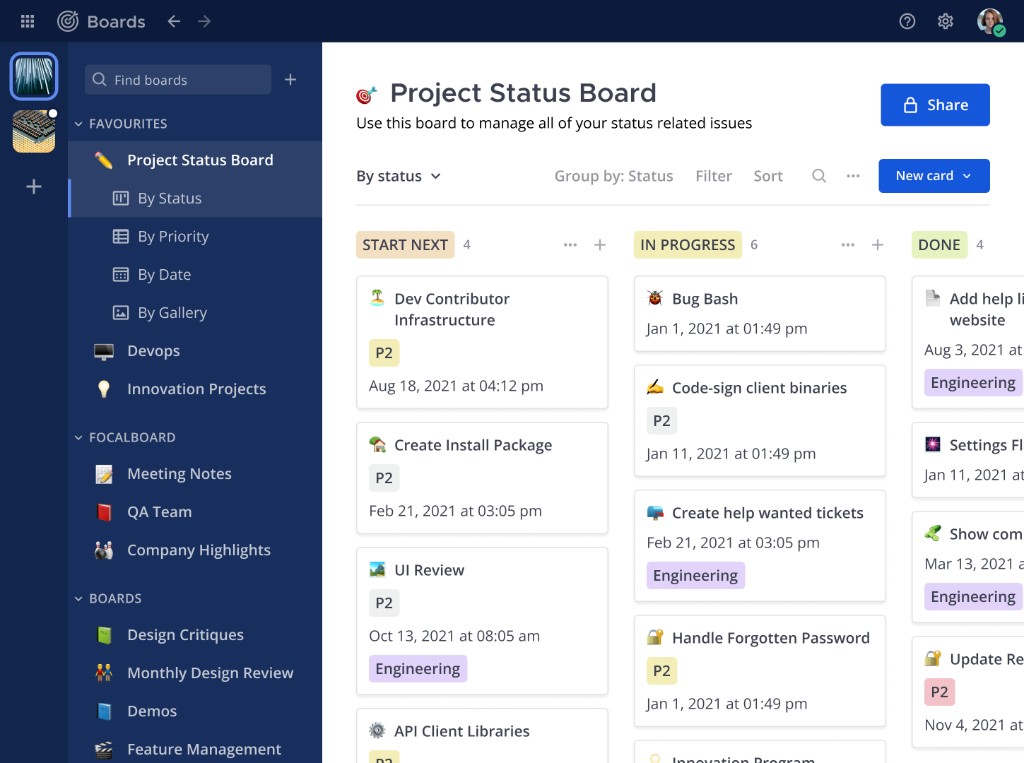Click the Boards logo icon
1024x763 pixels.
pyautogui.click(x=67, y=22)
